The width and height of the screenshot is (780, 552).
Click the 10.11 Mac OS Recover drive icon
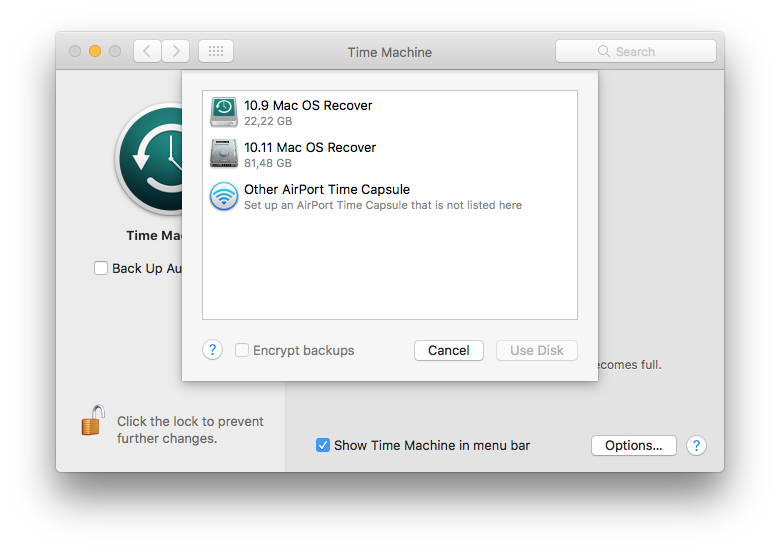pyautogui.click(x=224, y=154)
